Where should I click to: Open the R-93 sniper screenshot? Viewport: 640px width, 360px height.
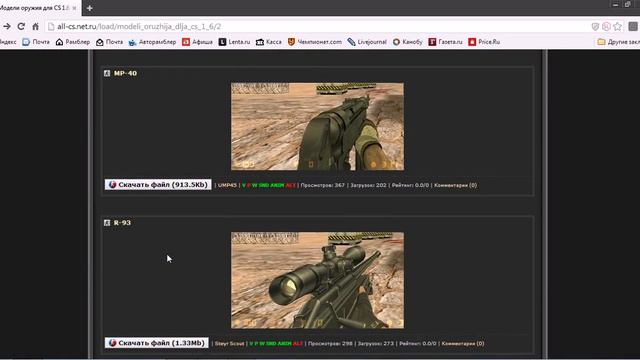coord(318,280)
